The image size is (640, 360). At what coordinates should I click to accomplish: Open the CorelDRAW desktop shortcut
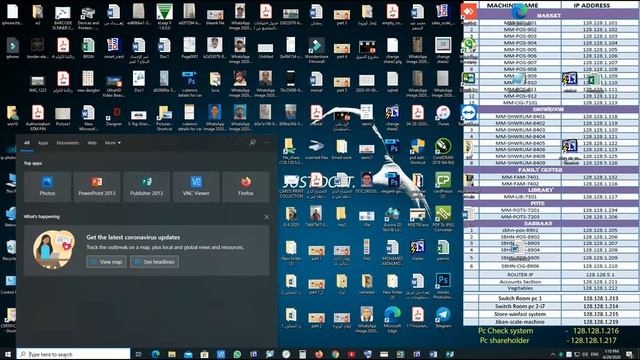tap(443, 151)
